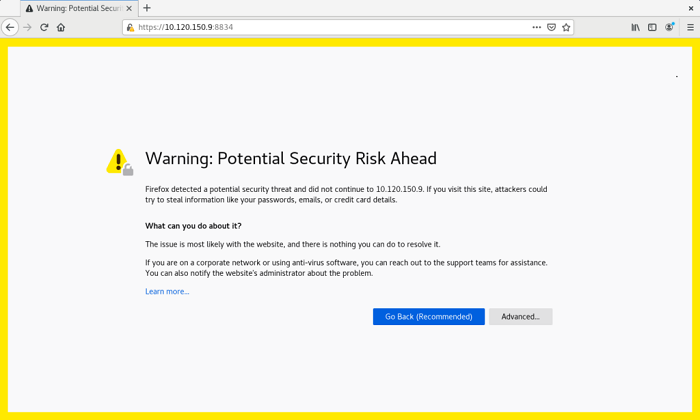The width and height of the screenshot is (700, 420).
Task: Reload the current page
Action: pos(44,27)
